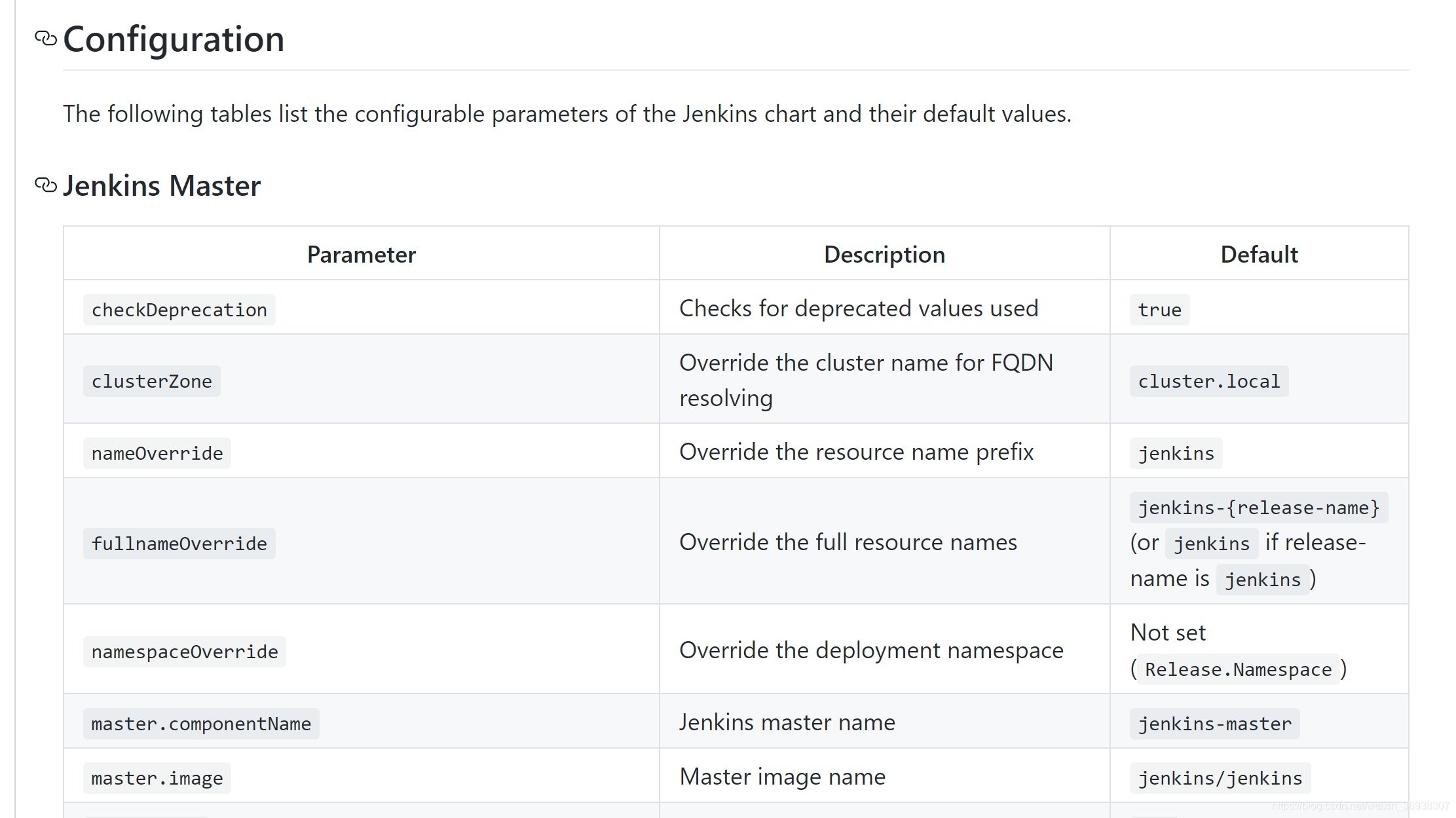Click 'Override the cluster name for FQDN' description

coord(867,362)
